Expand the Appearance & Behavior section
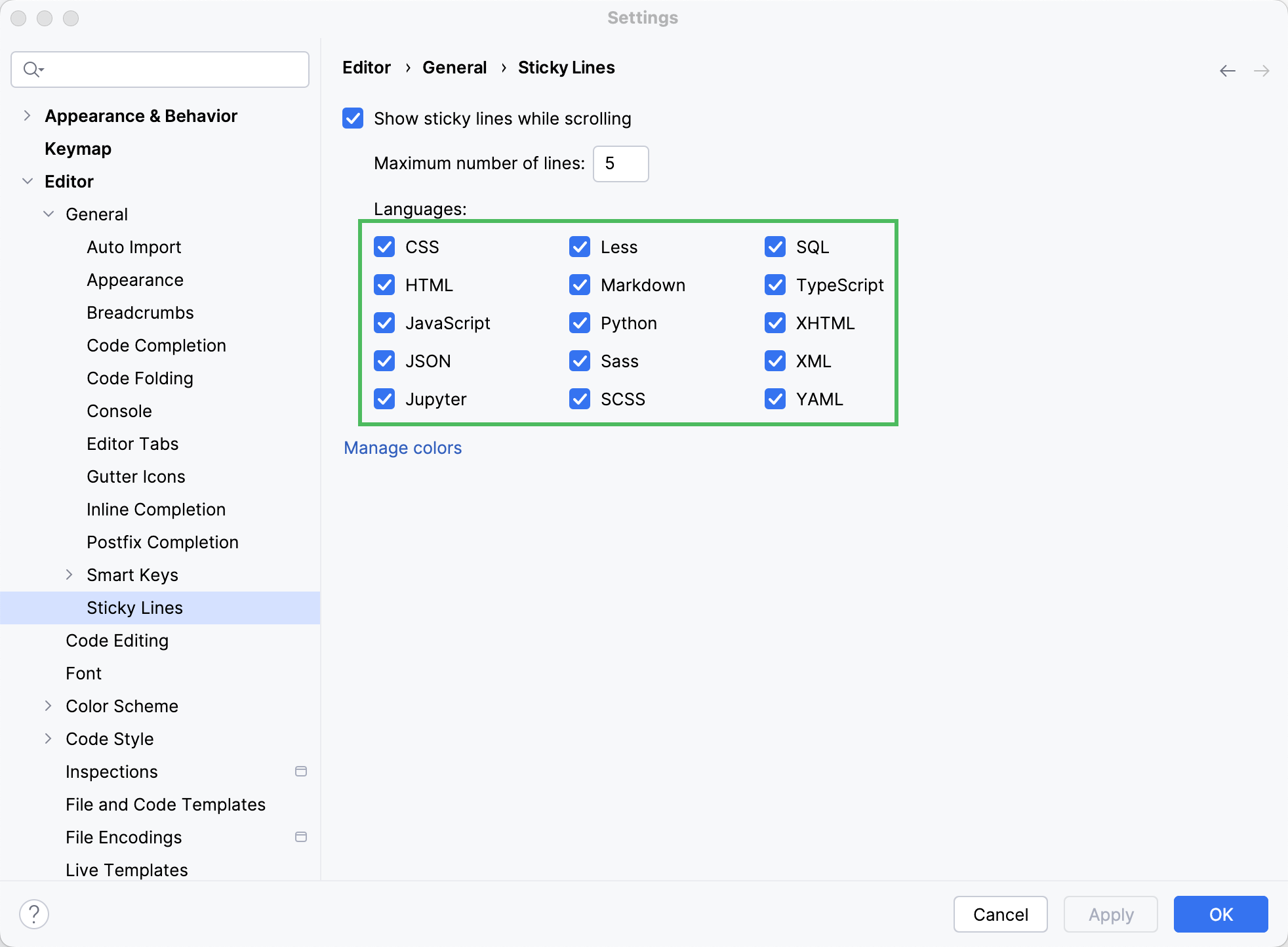The image size is (1288, 947). [x=27, y=115]
